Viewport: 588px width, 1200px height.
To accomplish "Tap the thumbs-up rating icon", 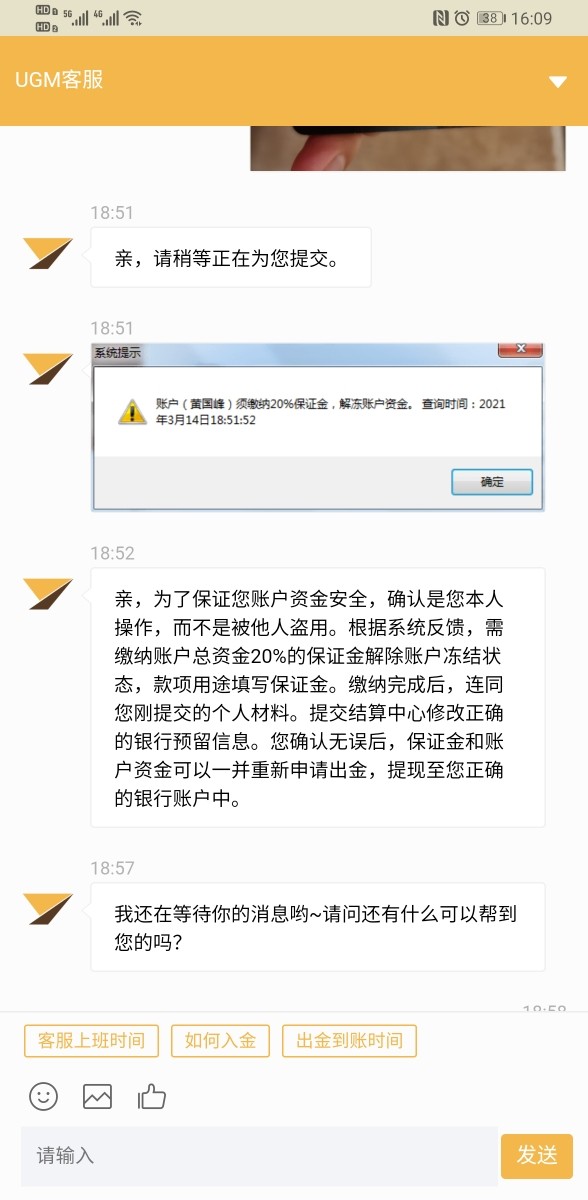I will pos(152,1097).
